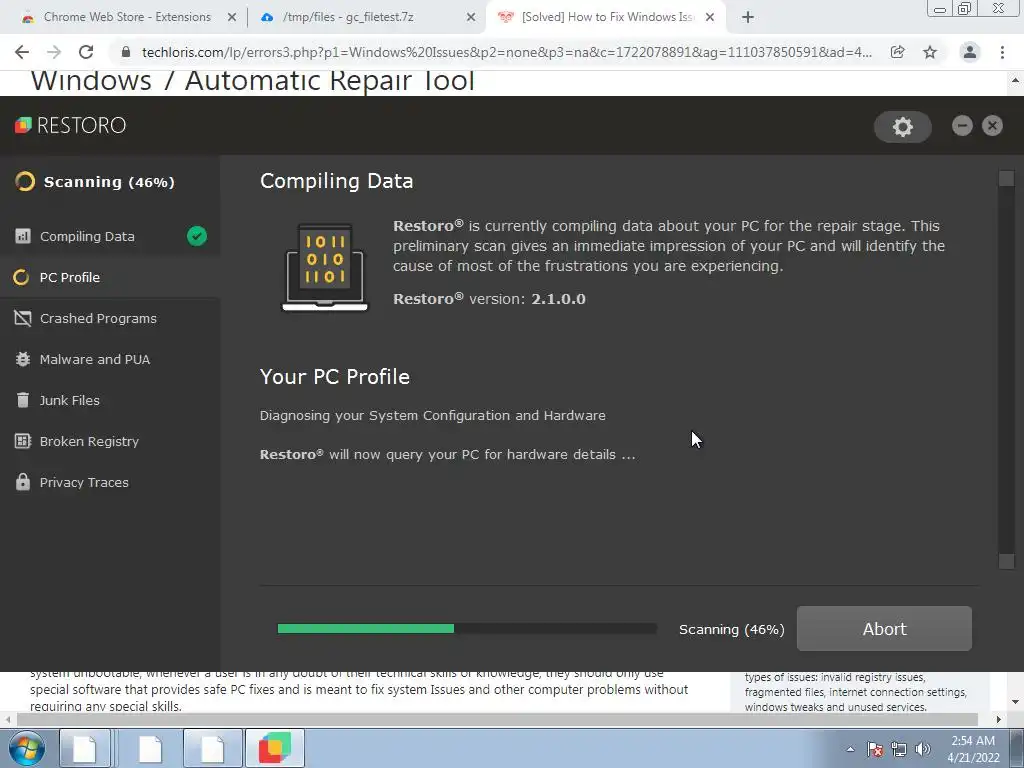Go back in browser history

pyautogui.click(x=22, y=52)
